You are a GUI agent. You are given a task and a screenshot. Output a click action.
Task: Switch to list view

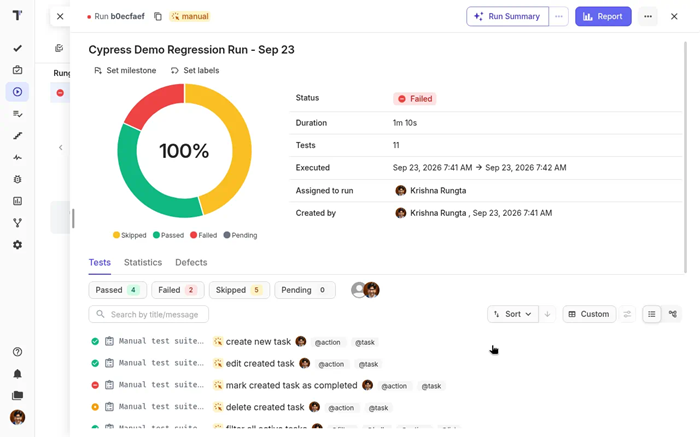pyautogui.click(x=652, y=314)
